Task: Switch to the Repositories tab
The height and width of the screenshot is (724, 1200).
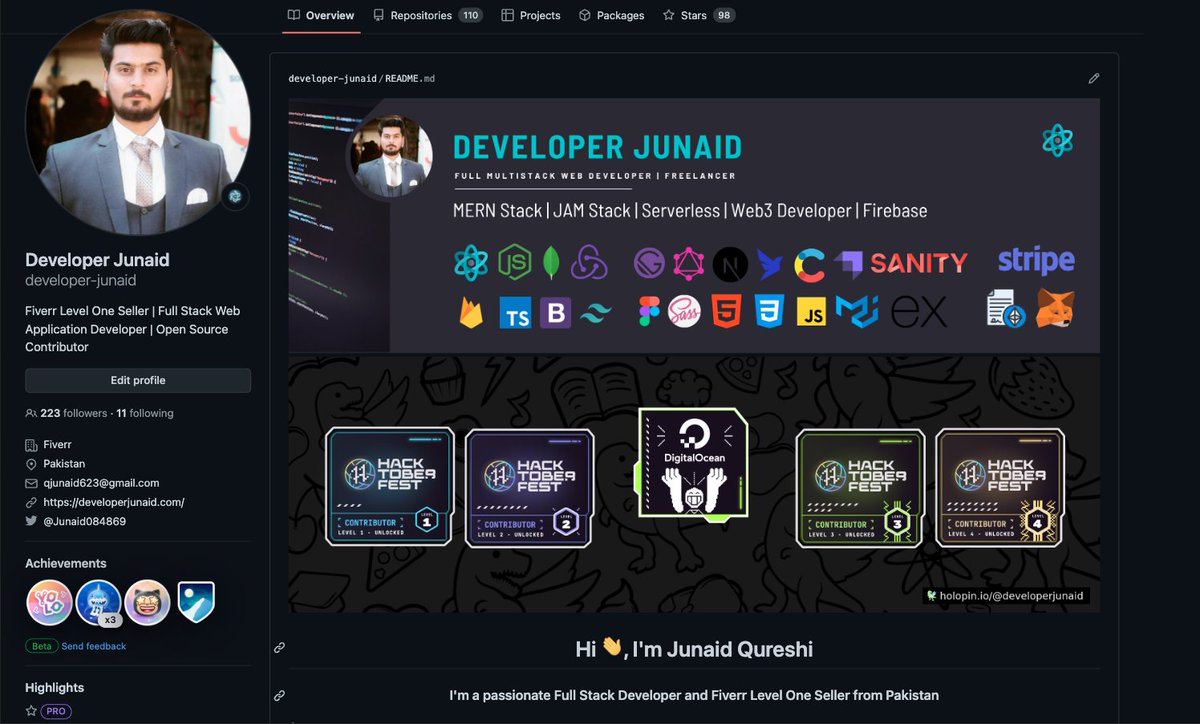Action: coord(428,15)
